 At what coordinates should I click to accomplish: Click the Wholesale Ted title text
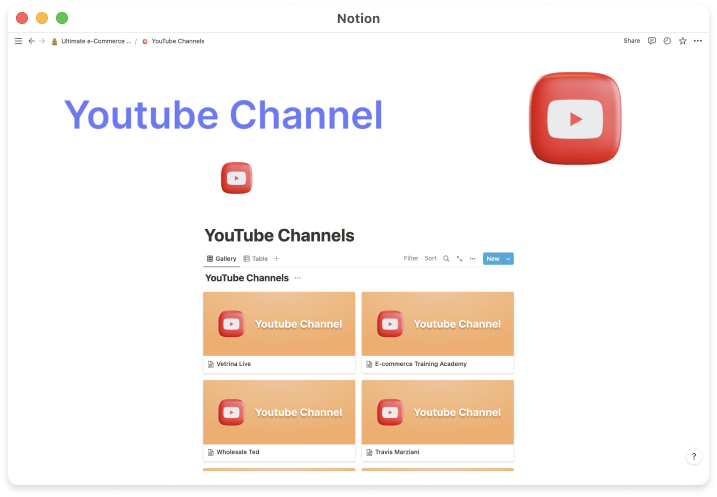click(x=238, y=452)
